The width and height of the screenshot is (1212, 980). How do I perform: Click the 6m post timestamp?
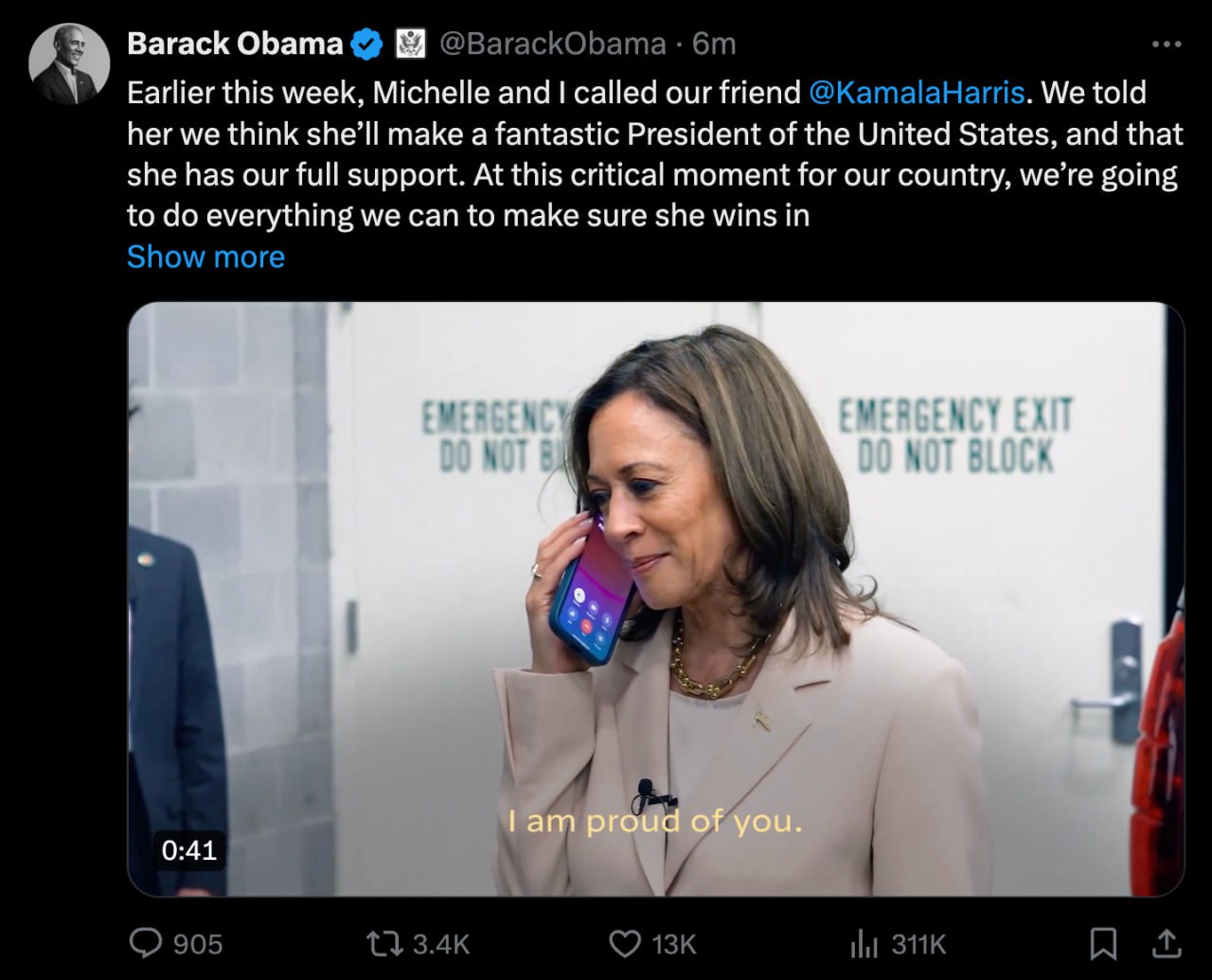[715, 44]
